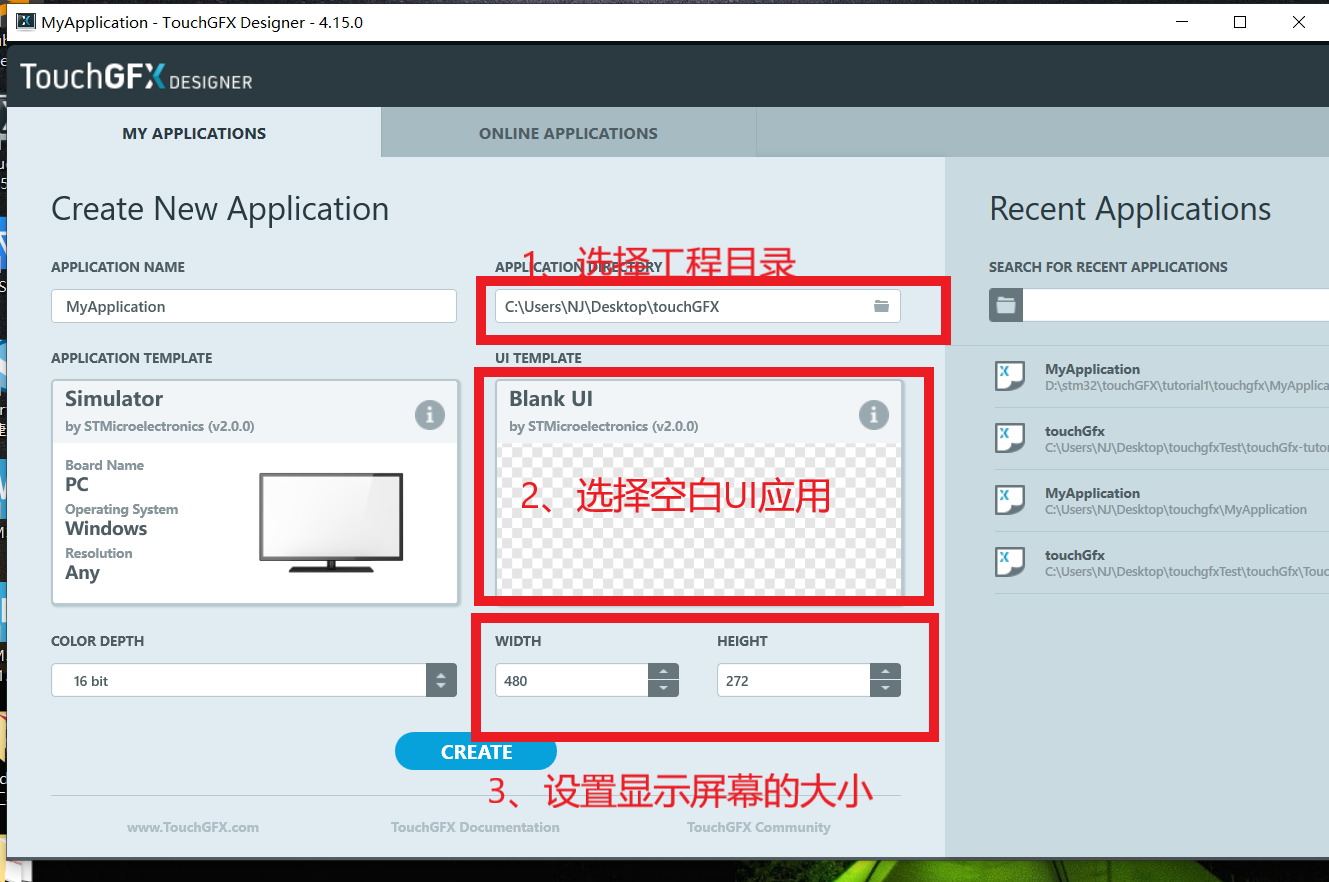This screenshot has width=1329, height=882.
Task: Select the MY APPLICATIONS tab
Action: [x=193, y=132]
